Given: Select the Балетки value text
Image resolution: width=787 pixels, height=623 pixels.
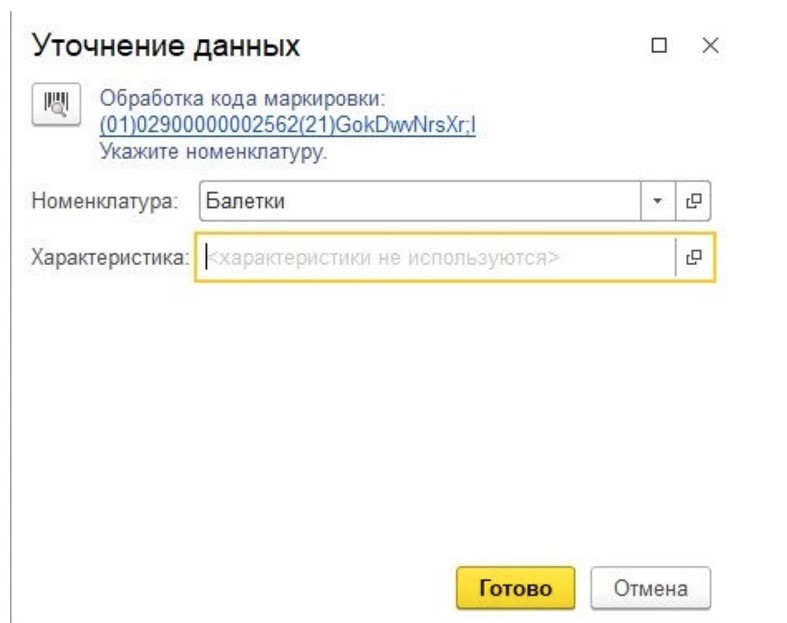Looking at the screenshot, I should click(x=245, y=201).
